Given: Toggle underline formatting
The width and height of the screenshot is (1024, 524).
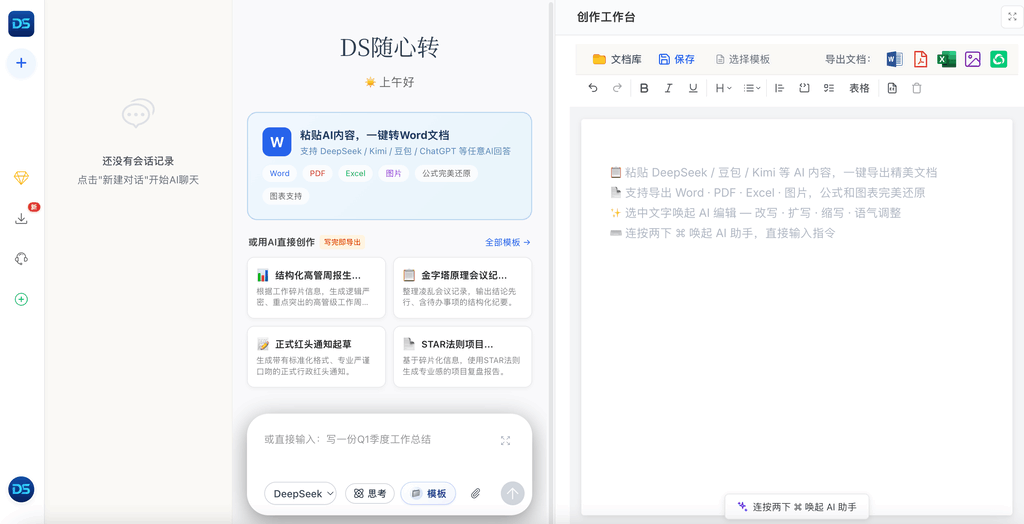Looking at the screenshot, I should (693, 88).
